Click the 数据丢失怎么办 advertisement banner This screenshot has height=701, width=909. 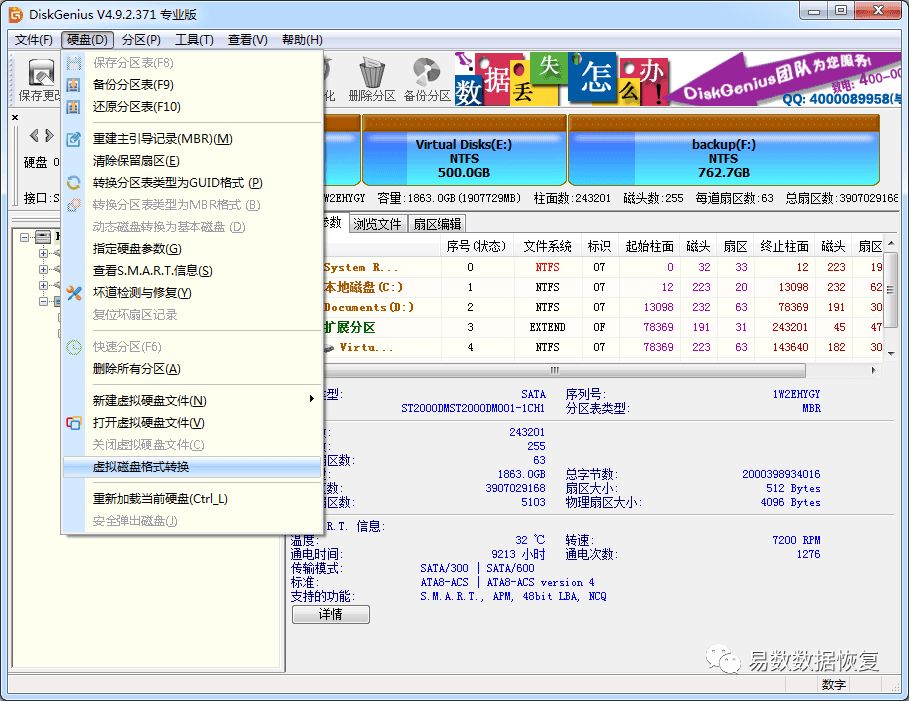click(x=561, y=79)
